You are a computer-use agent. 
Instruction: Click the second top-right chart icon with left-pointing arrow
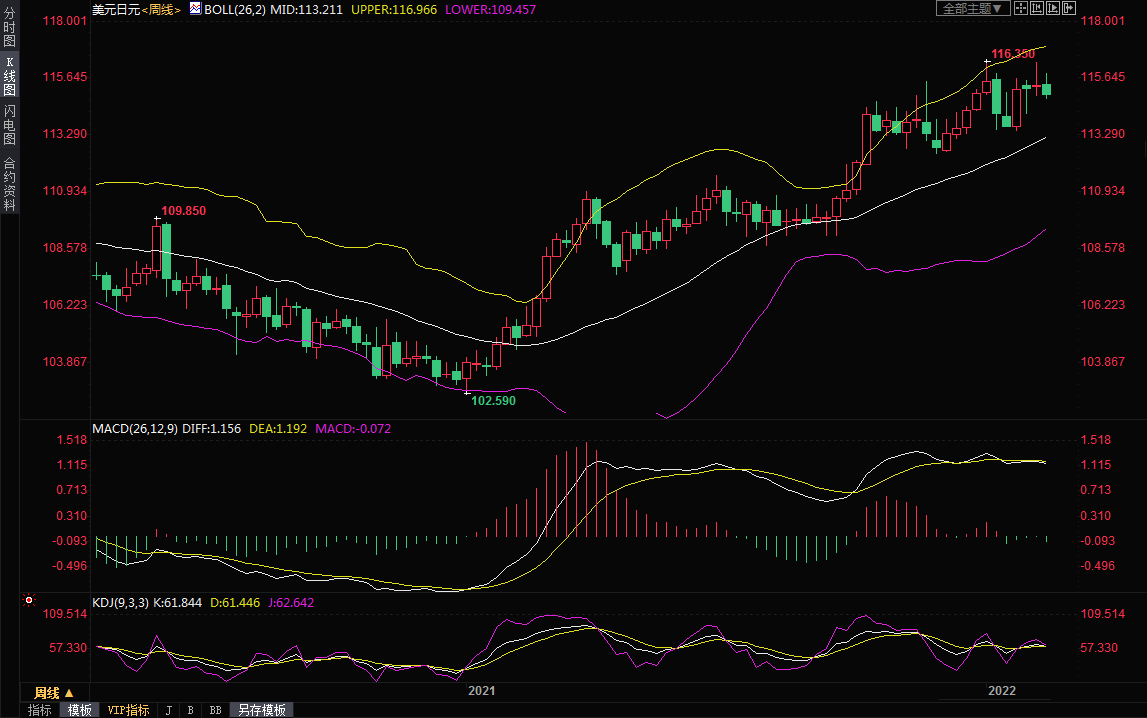click(1037, 8)
